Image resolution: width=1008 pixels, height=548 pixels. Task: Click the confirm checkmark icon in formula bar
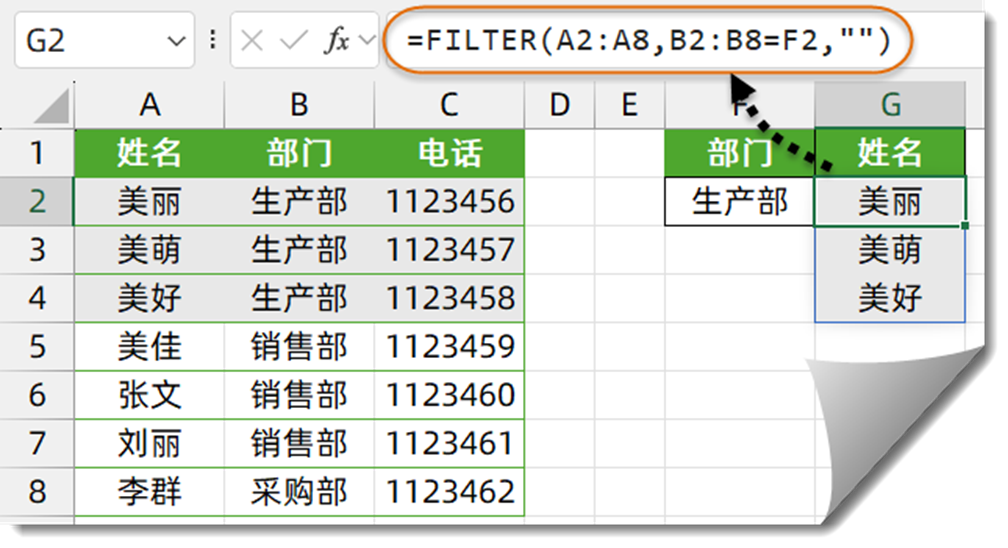[293, 41]
